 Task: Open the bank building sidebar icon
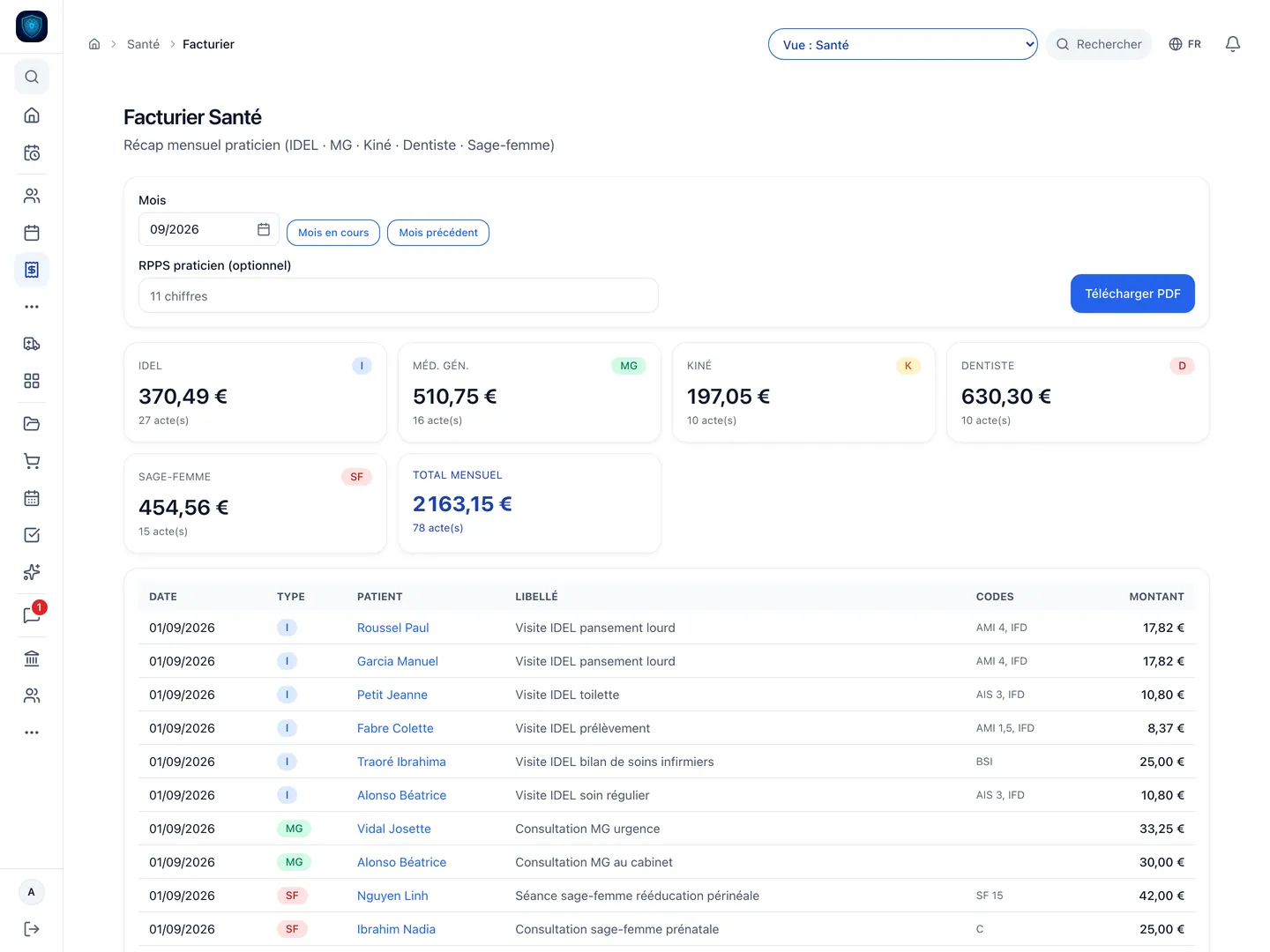pos(32,658)
